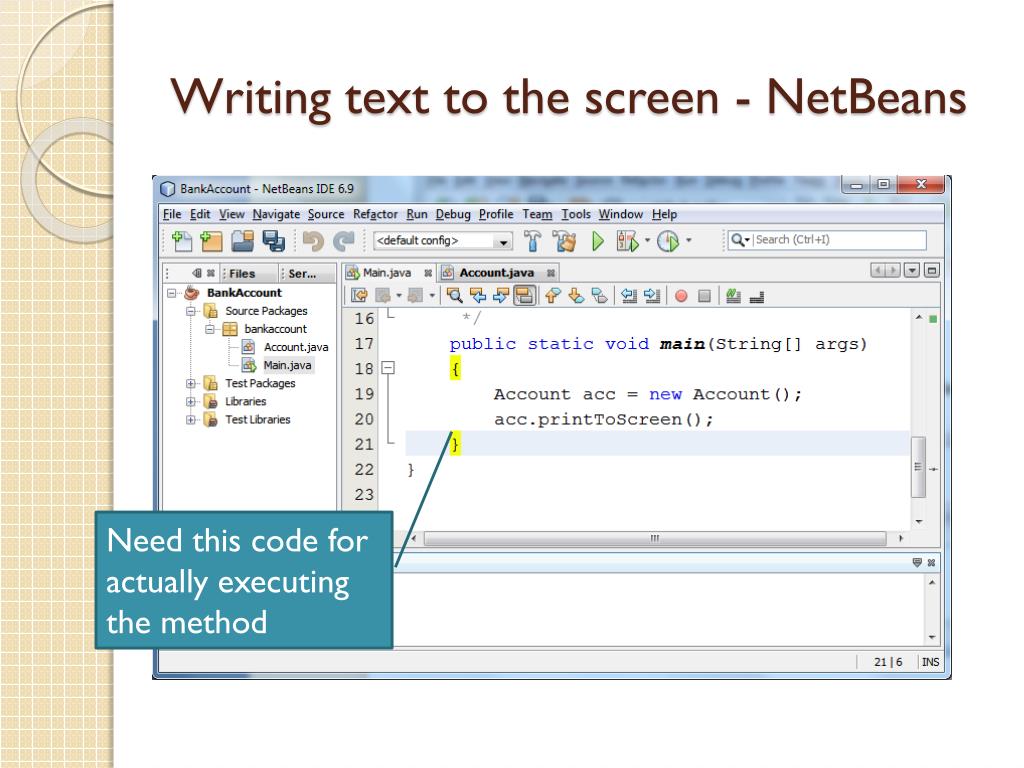1024x768 pixels.
Task: Open the Navigate menu
Action: tap(276, 214)
